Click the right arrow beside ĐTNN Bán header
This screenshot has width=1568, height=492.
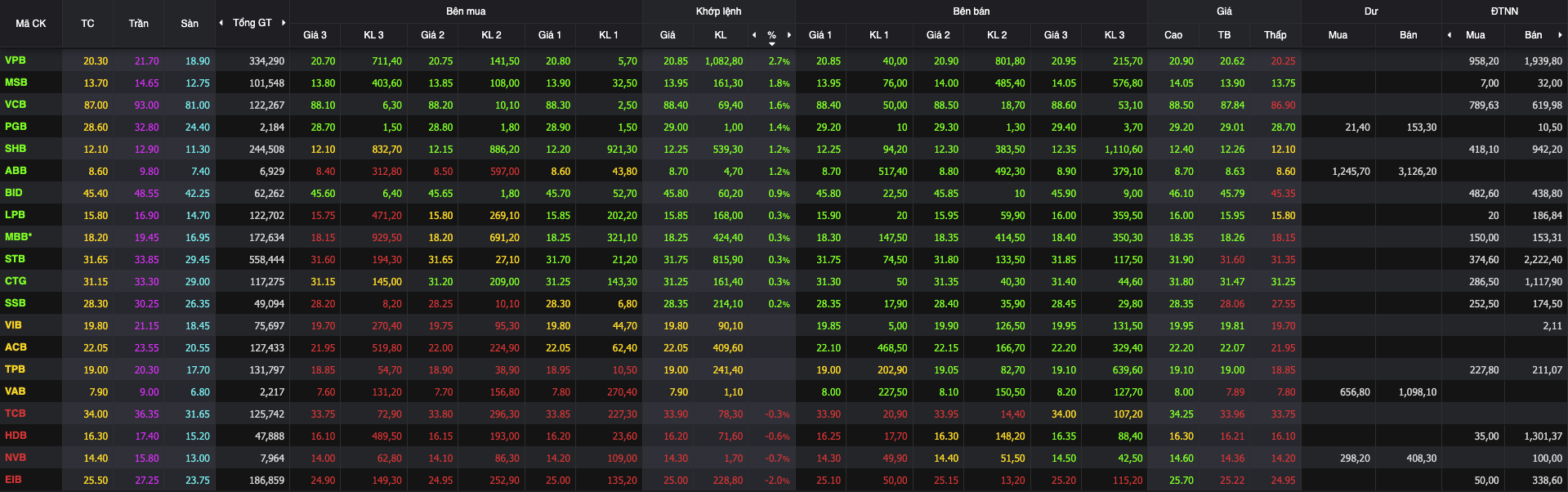[x=1560, y=35]
